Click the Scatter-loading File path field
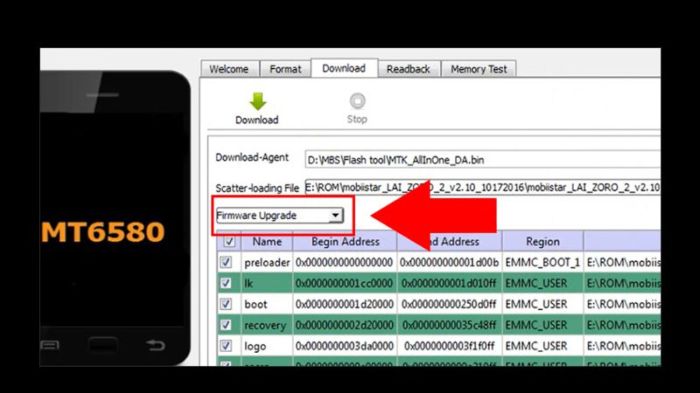700x393 pixels. (x=483, y=188)
